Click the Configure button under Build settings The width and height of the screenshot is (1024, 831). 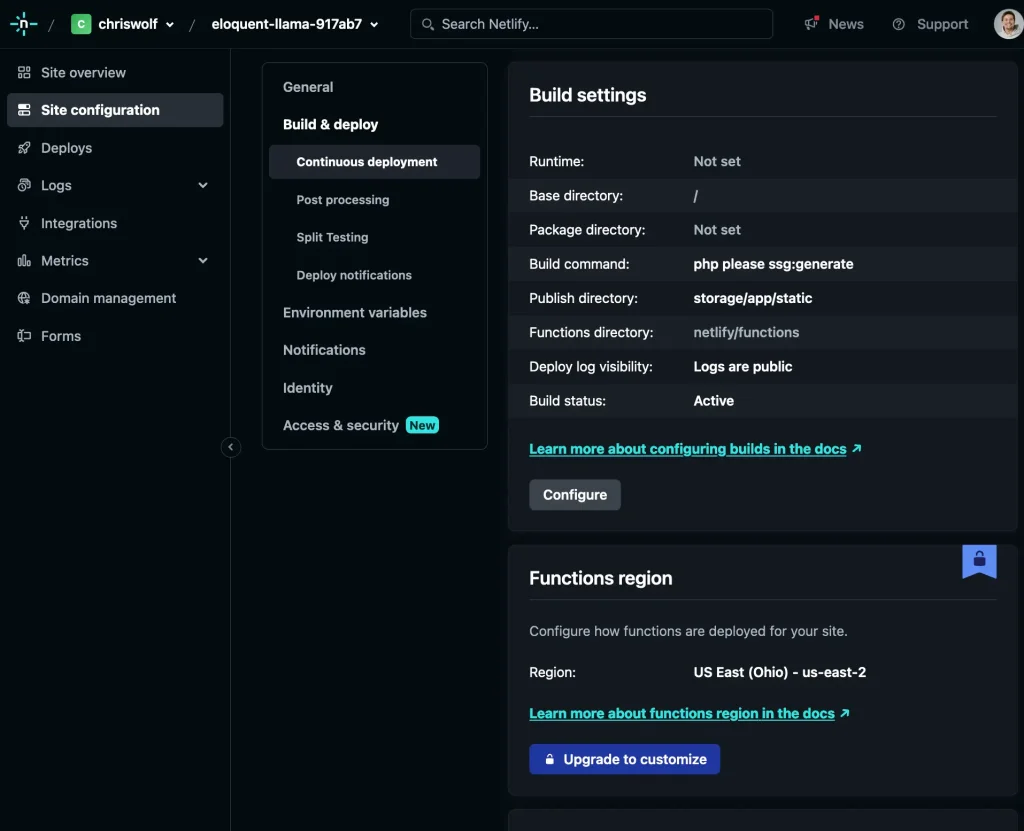tap(574, 494)
